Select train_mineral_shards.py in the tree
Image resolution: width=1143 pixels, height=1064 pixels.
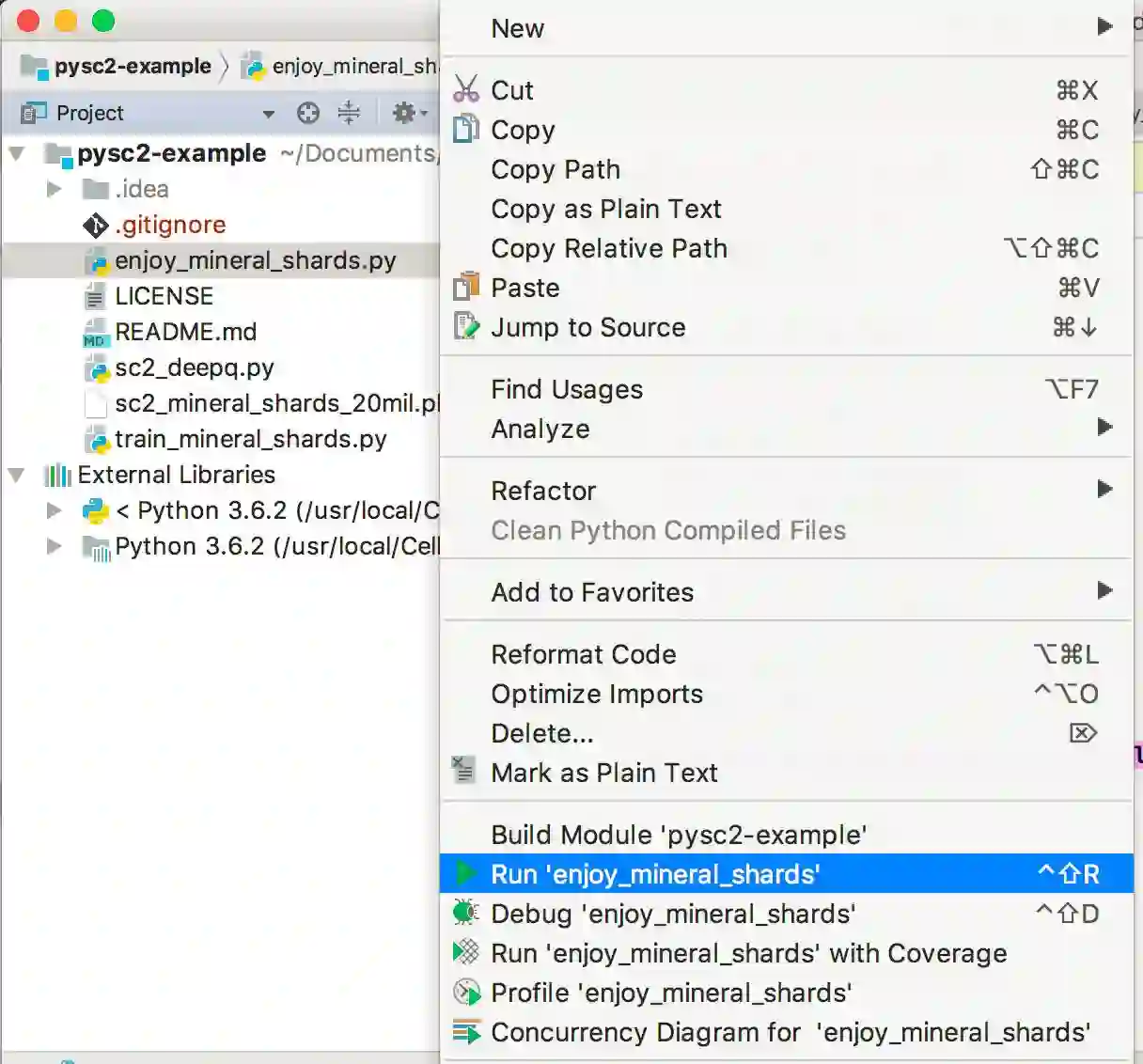pos(250,439)
